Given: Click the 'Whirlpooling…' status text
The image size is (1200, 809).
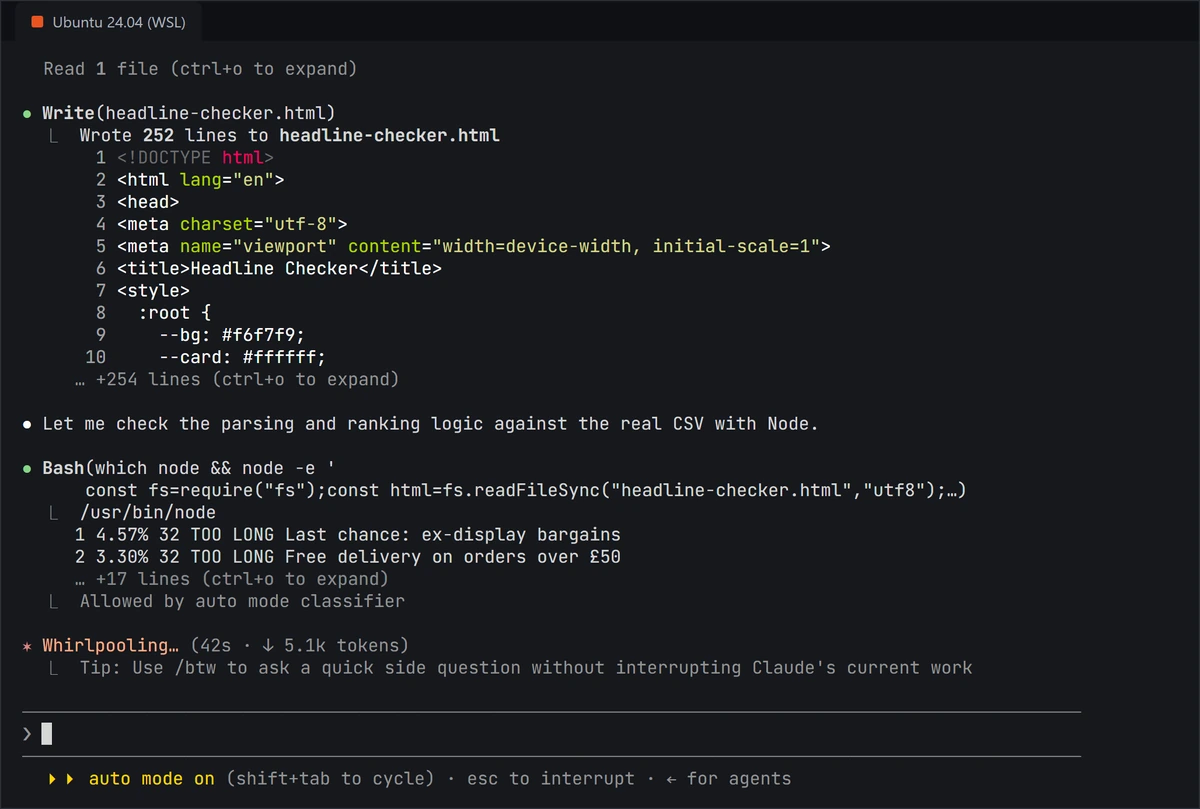Looking at the screenshot, I should pos(111,646).
